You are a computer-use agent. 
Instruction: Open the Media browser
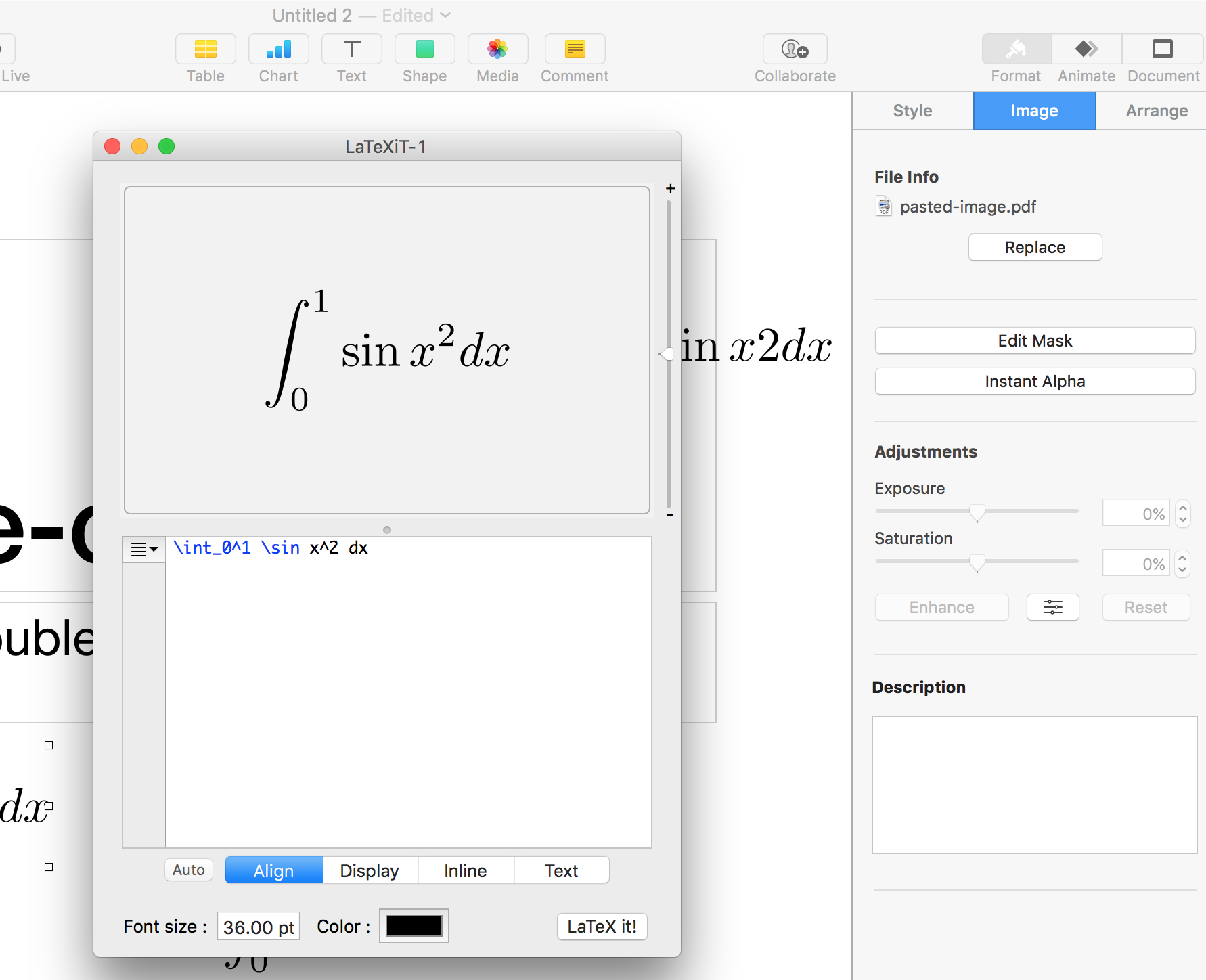pos(497,49)
